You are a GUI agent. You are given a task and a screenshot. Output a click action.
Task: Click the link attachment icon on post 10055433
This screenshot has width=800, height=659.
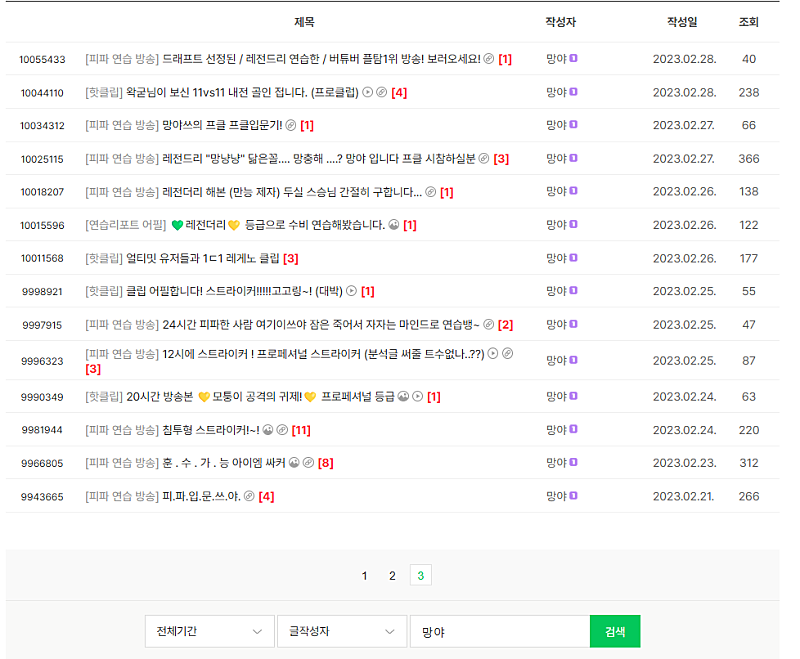tap(489, 59)
